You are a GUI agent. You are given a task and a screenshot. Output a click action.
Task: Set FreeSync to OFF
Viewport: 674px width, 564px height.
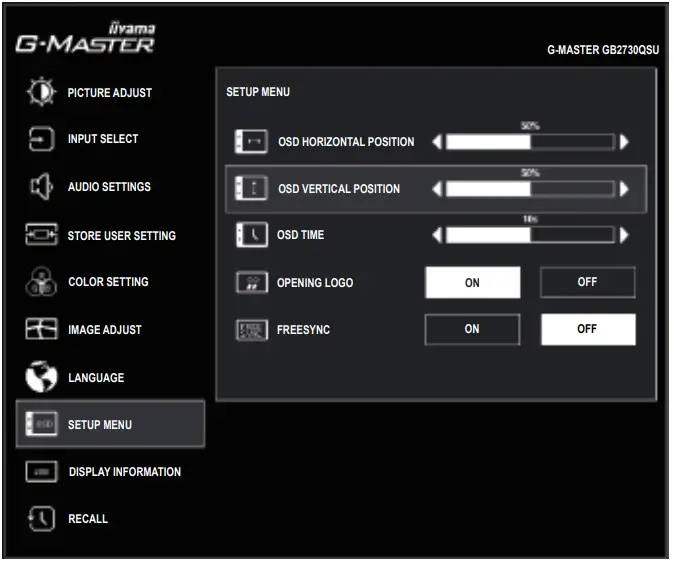click(x=588, y=329)
